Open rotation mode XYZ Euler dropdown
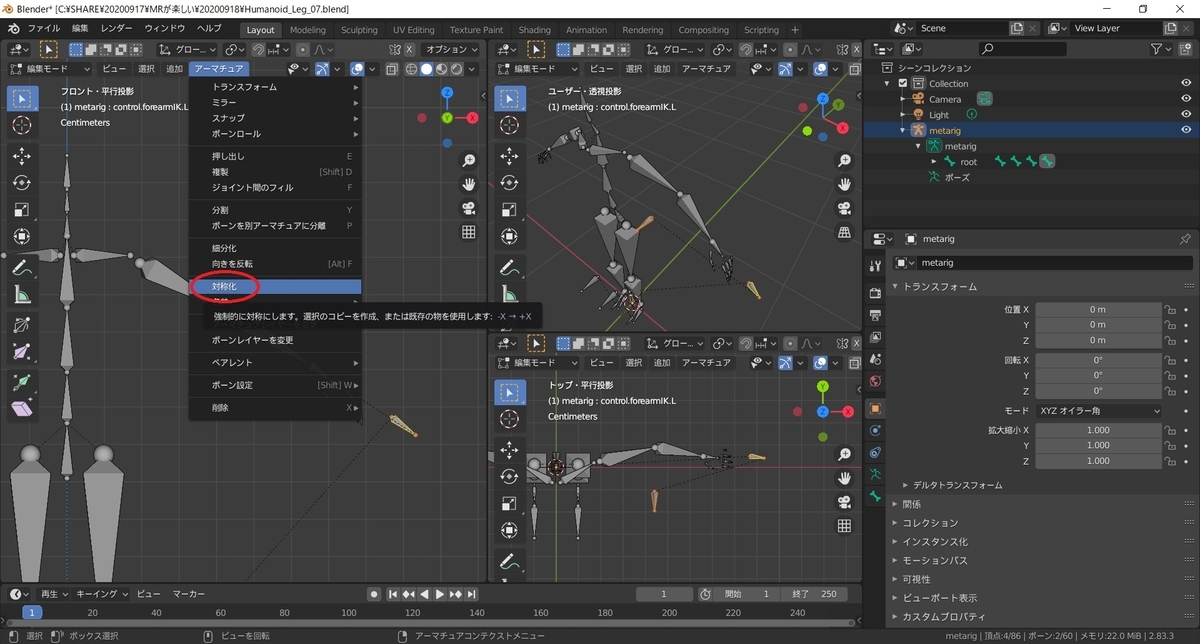1200x644 pixels. tap(1099, 411)
